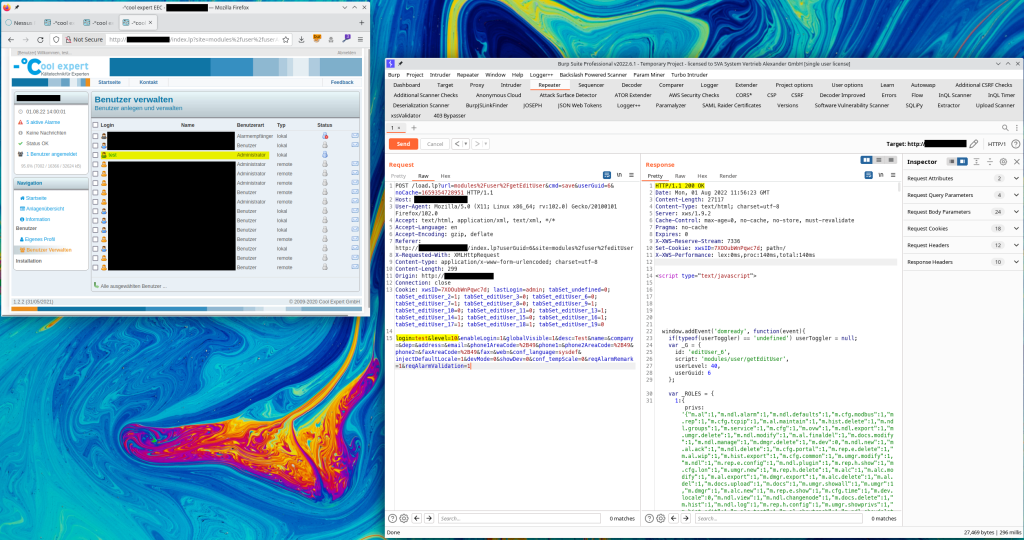This screenshot has width=1024, height=540.
Task: Go to next match in request search
Action: click(429, 518)
